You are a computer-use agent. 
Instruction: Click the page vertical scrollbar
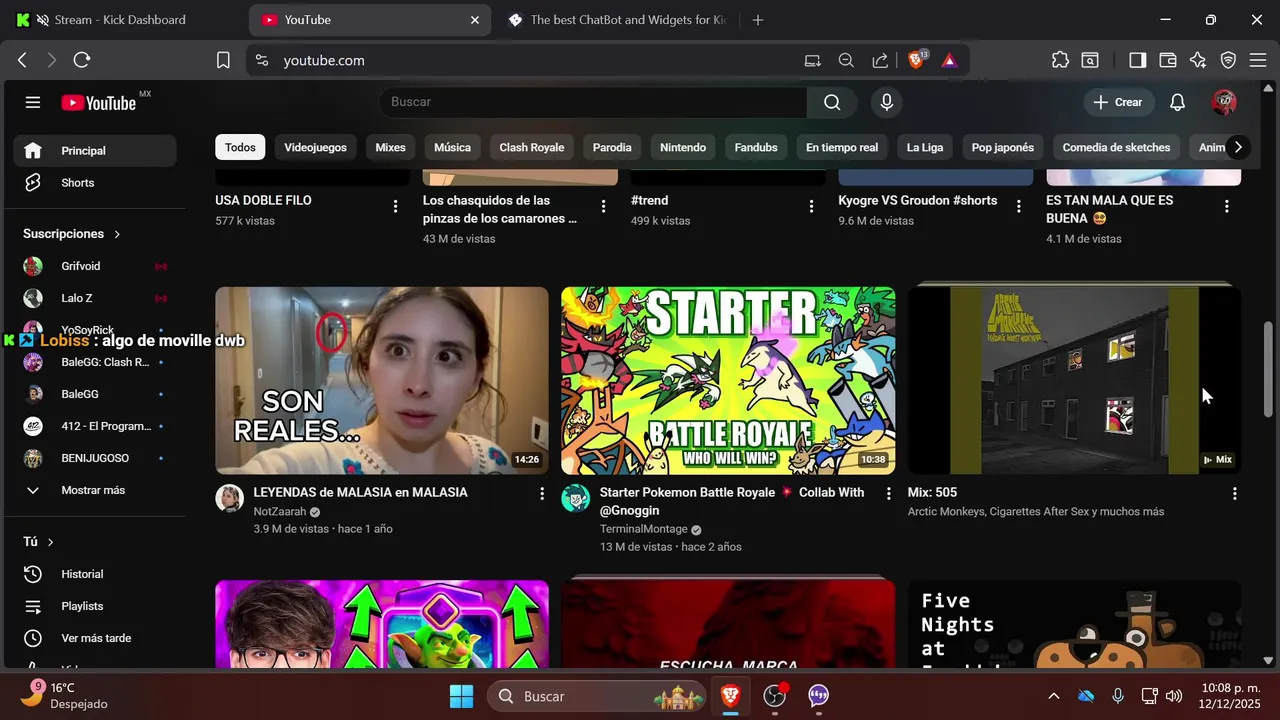(x=1269, y=370)
